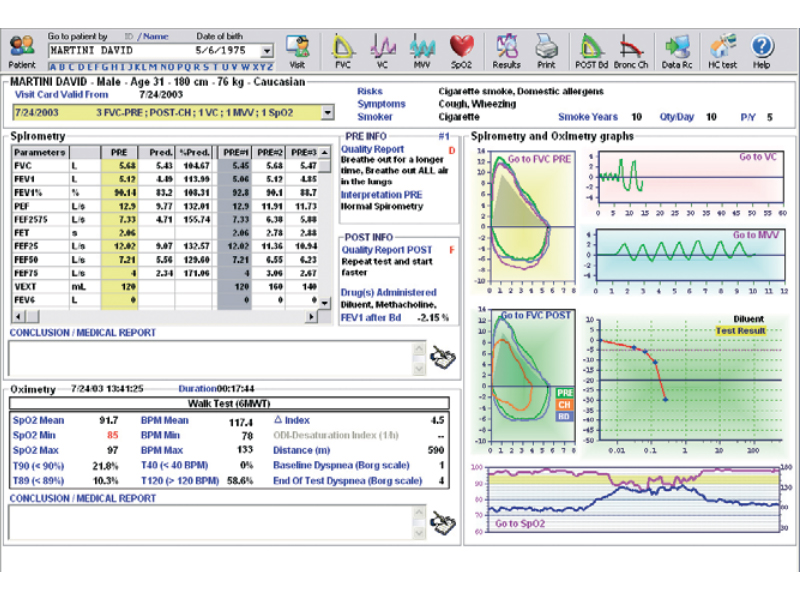This screenshot has height=600, width=800.
Task: Click the Drug(s) Administered link
Action: 388,292
